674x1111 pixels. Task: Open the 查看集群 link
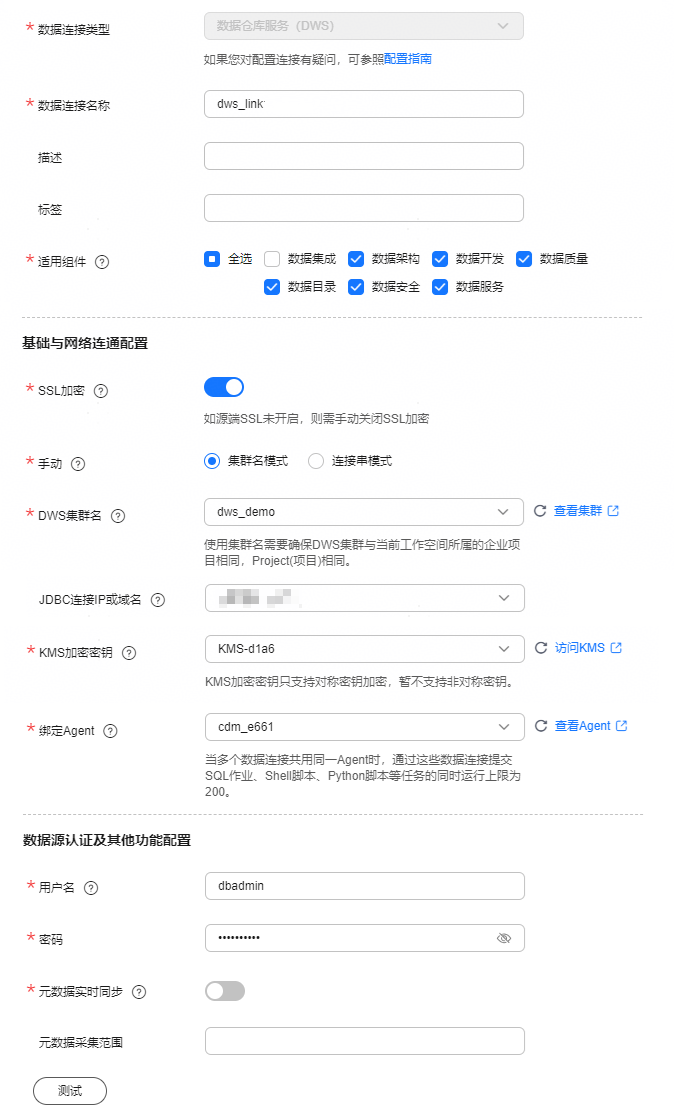pos(578,511)
